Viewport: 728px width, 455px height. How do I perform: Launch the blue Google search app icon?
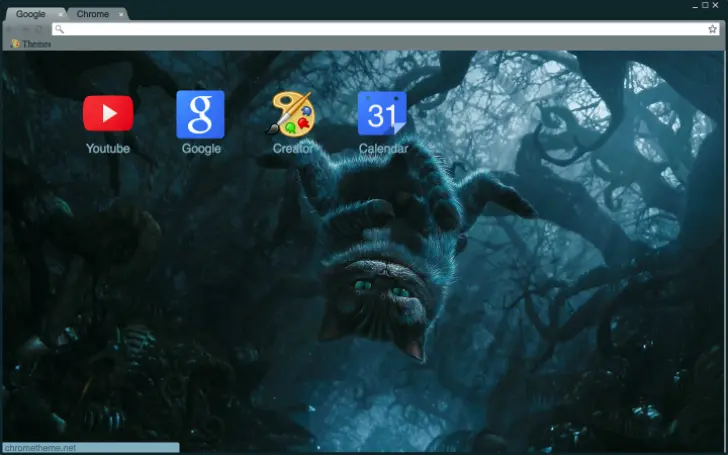click(200, 114)
